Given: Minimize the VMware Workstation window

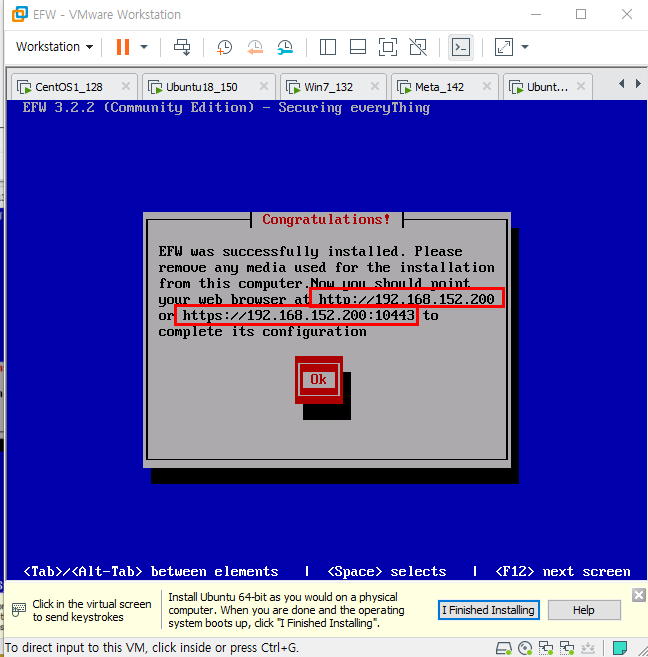Looking at the screenshot, I should [536, 14].
